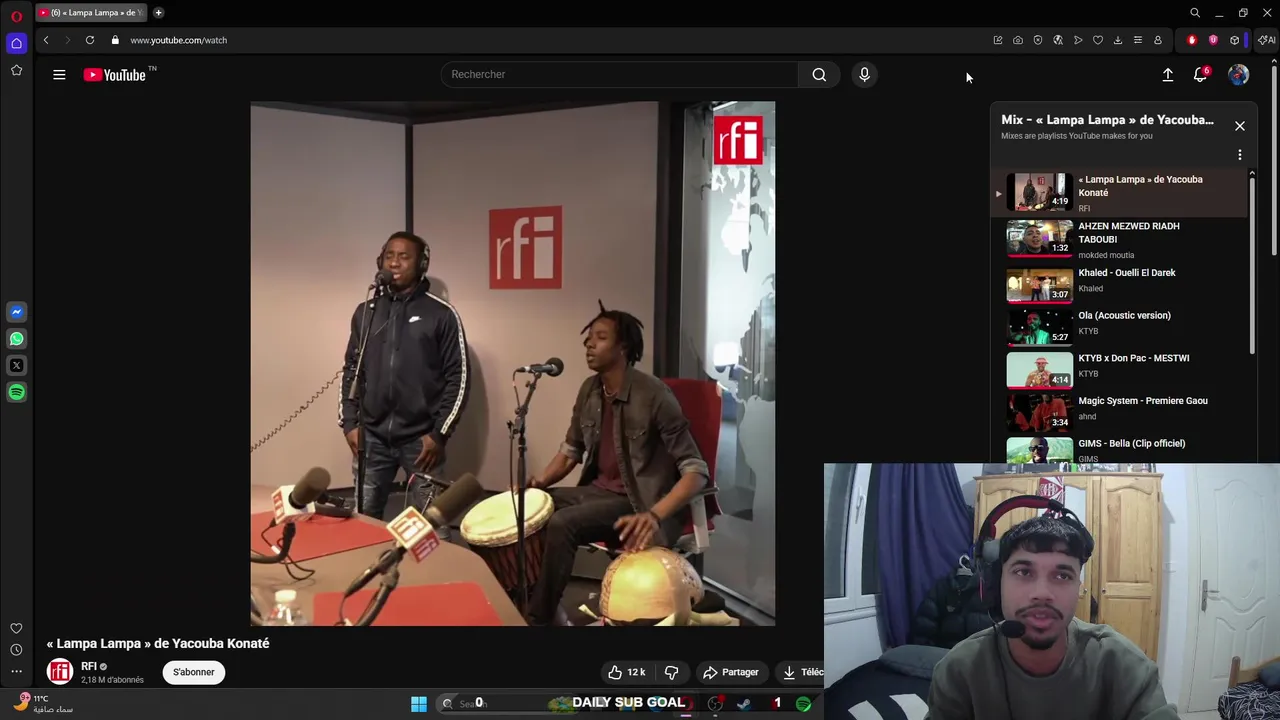This screenshot has width=1280, height=720.
Task: Click the www.youtube.com/watch address bar
Action: coord(178,40)
